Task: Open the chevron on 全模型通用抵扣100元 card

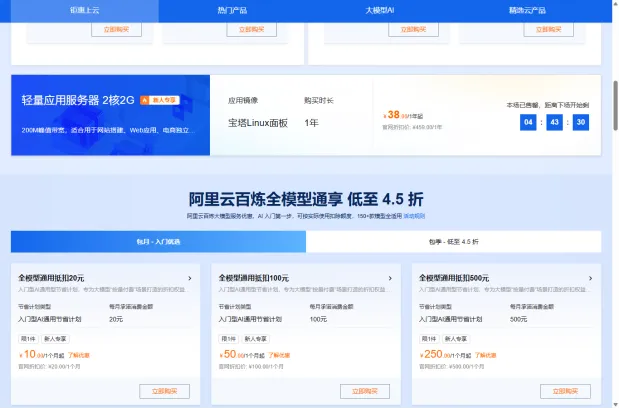Action: 390,278
